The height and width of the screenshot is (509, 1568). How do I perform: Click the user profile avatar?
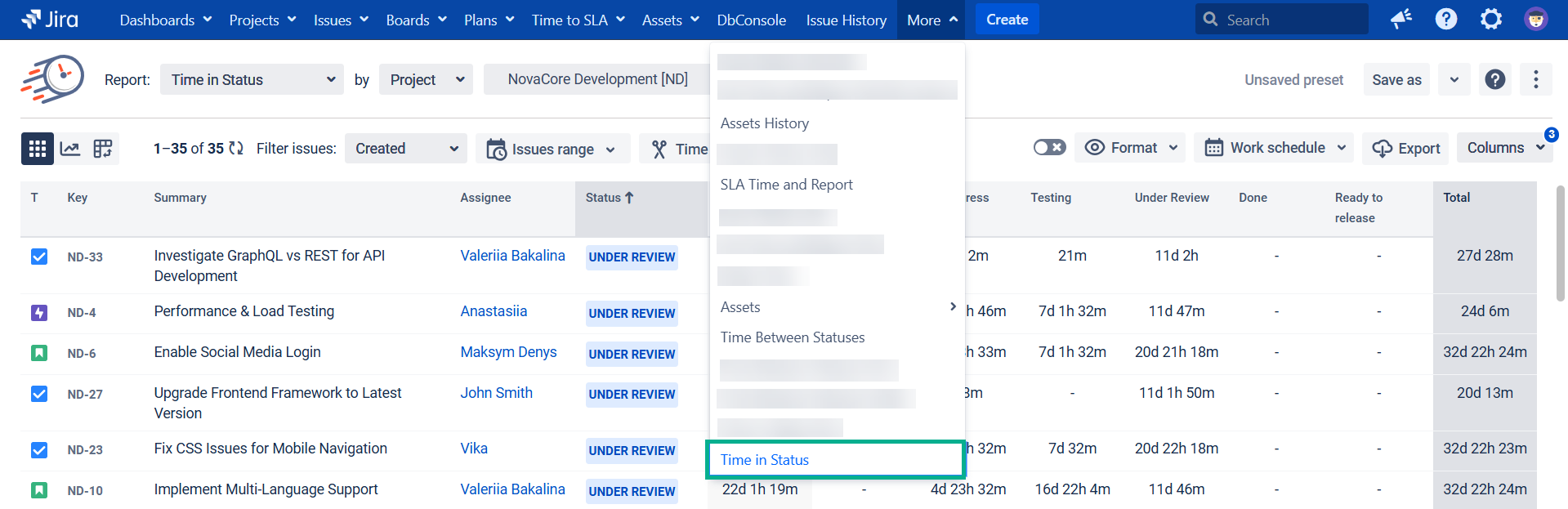coord(1536,20)
